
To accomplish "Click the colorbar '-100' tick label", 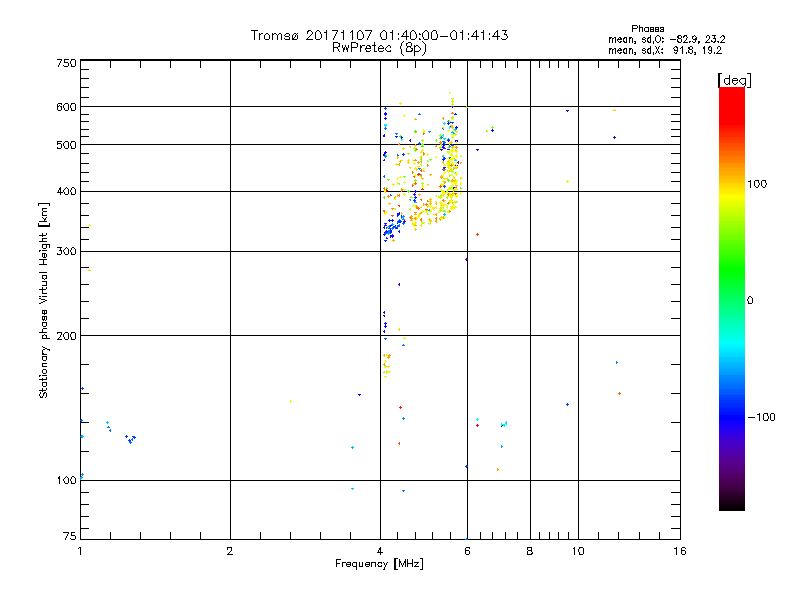I will coord(762,417).
